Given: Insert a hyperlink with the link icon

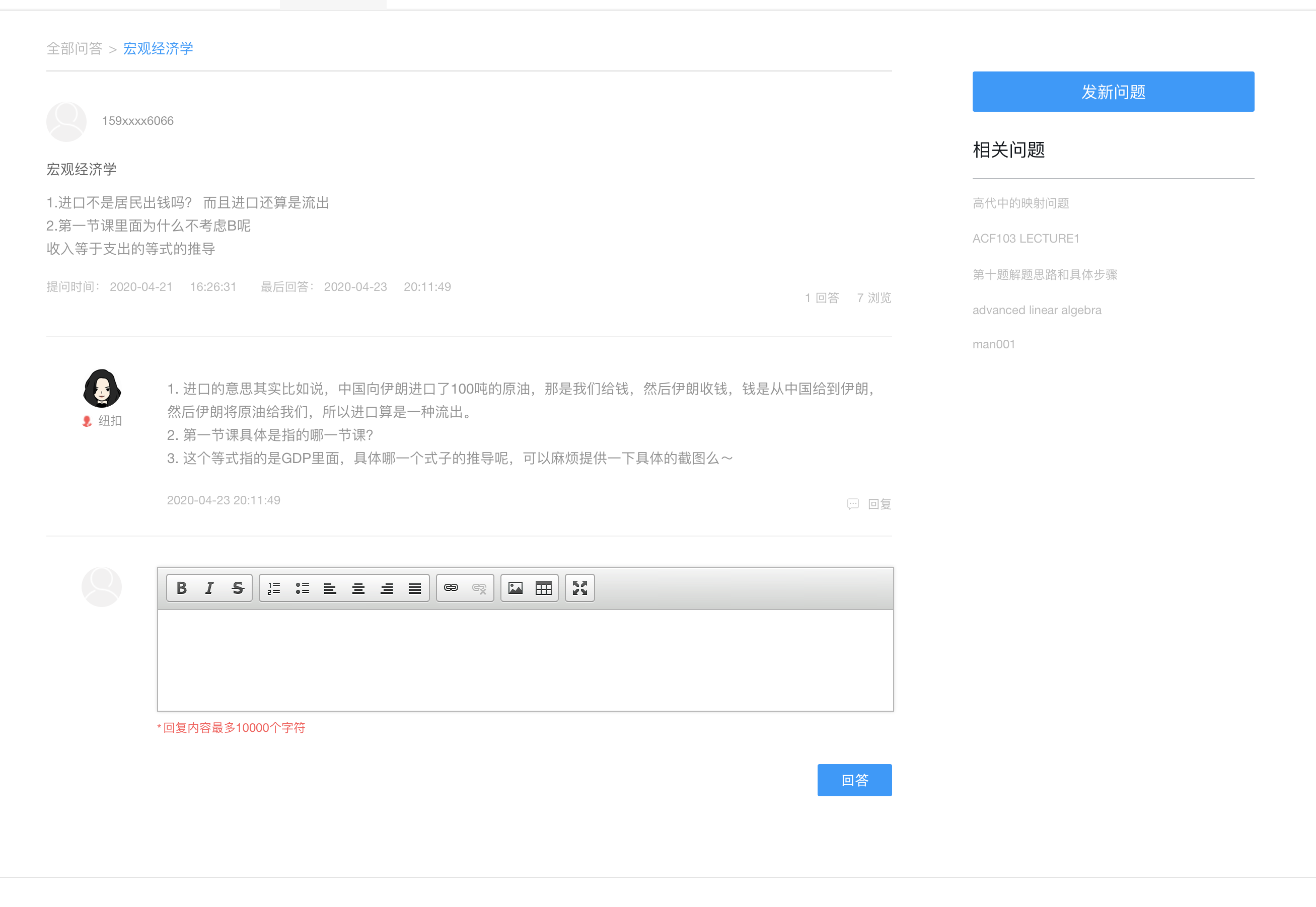Looking at the screenshot, I should [451, 587].
